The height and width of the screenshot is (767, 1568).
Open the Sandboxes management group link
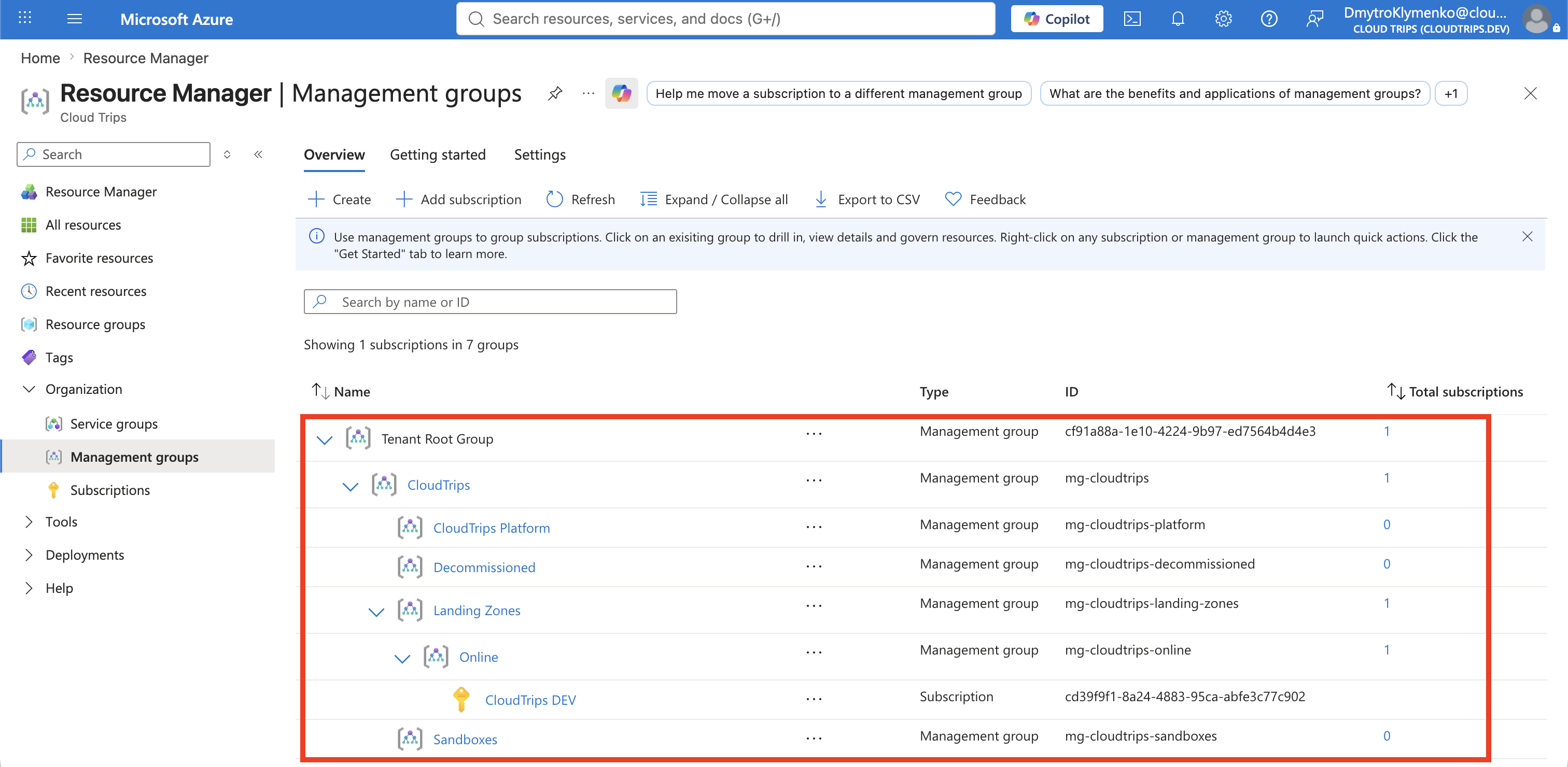click(x=465, y=739)
